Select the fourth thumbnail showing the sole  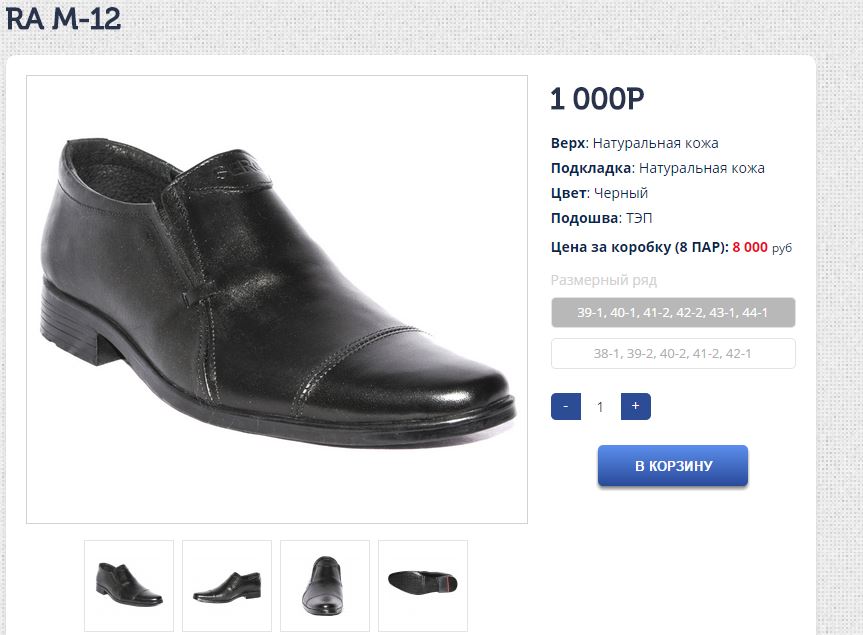(x=423, y=585)
